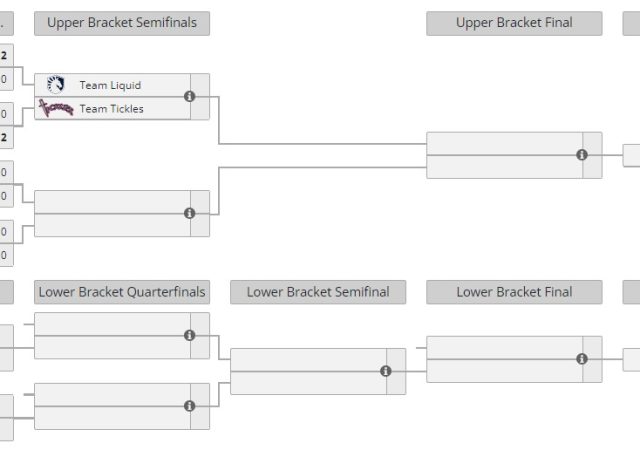Select the empty Lower Bracket Semifinal bottom team slot
Image resolution: width=640 pixels, height=450 pixels.
coord(308,383)
